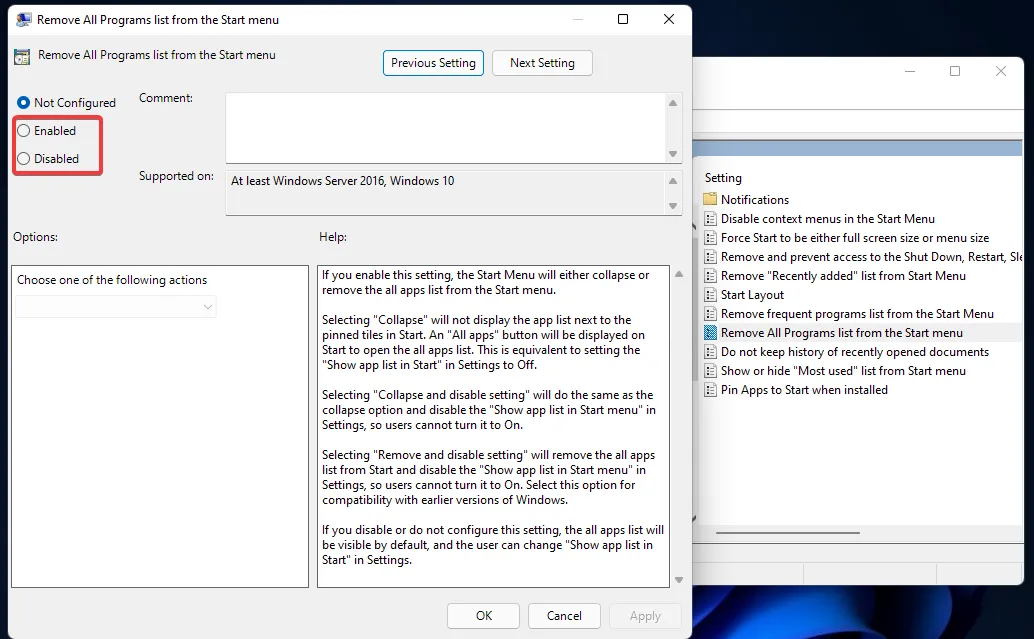
Task: Click the Remove frequent programs policy icon
Action: (710, 314)
